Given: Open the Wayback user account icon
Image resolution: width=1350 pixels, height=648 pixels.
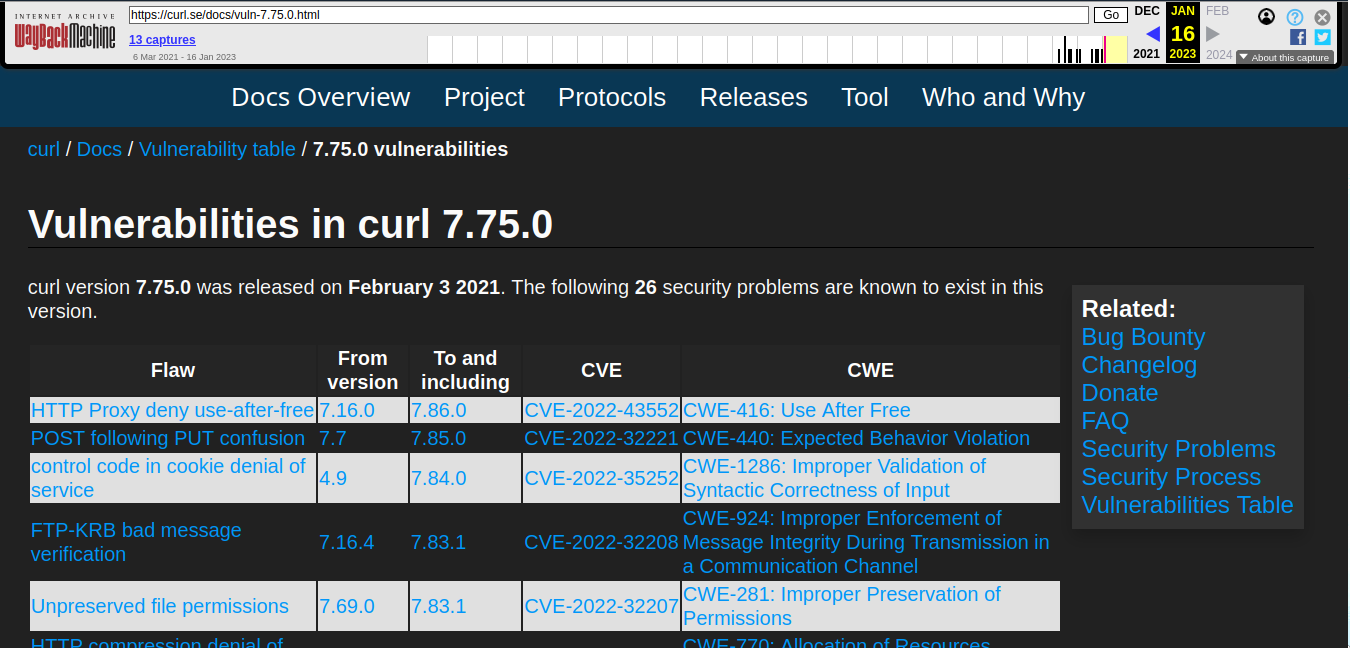Looking at the screenshot, I should 1267,17.
